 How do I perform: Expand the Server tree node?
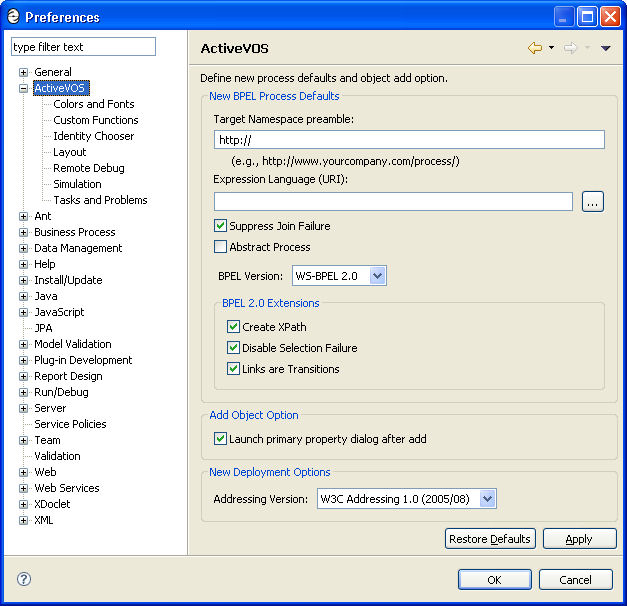[x=24, y=408]
